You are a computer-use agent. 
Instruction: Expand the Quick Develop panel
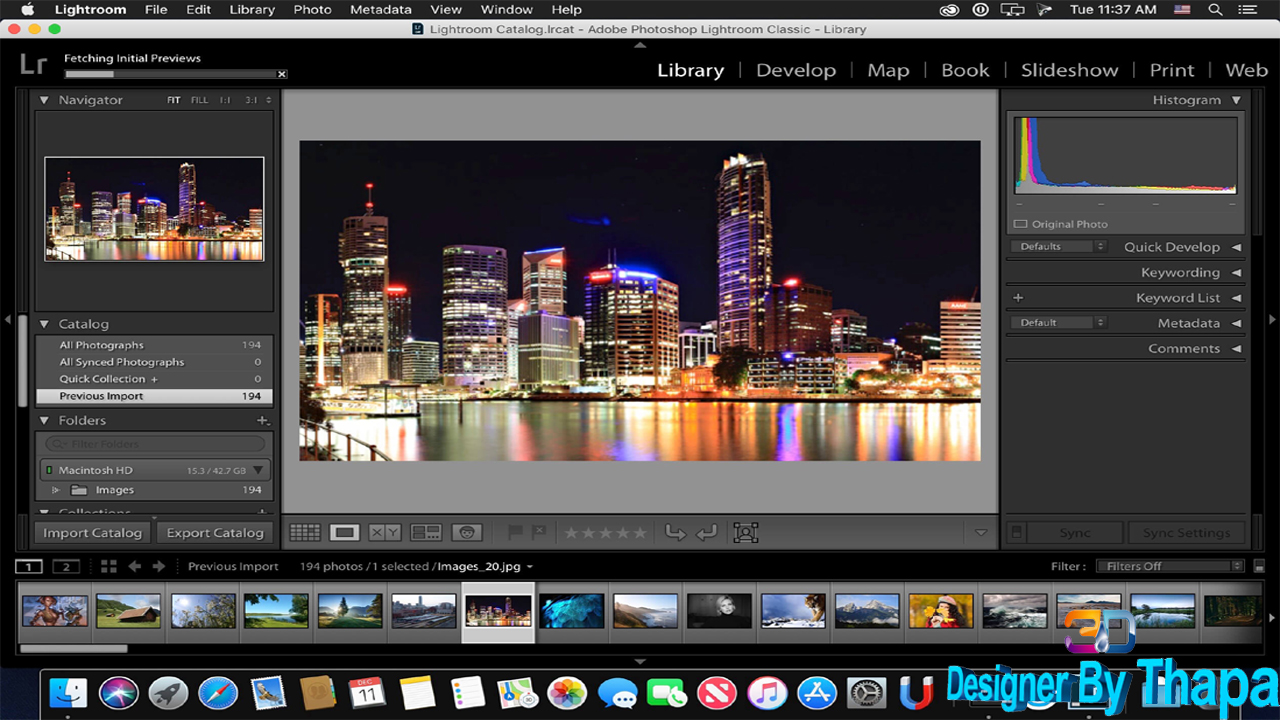(x=1236, y=247)
